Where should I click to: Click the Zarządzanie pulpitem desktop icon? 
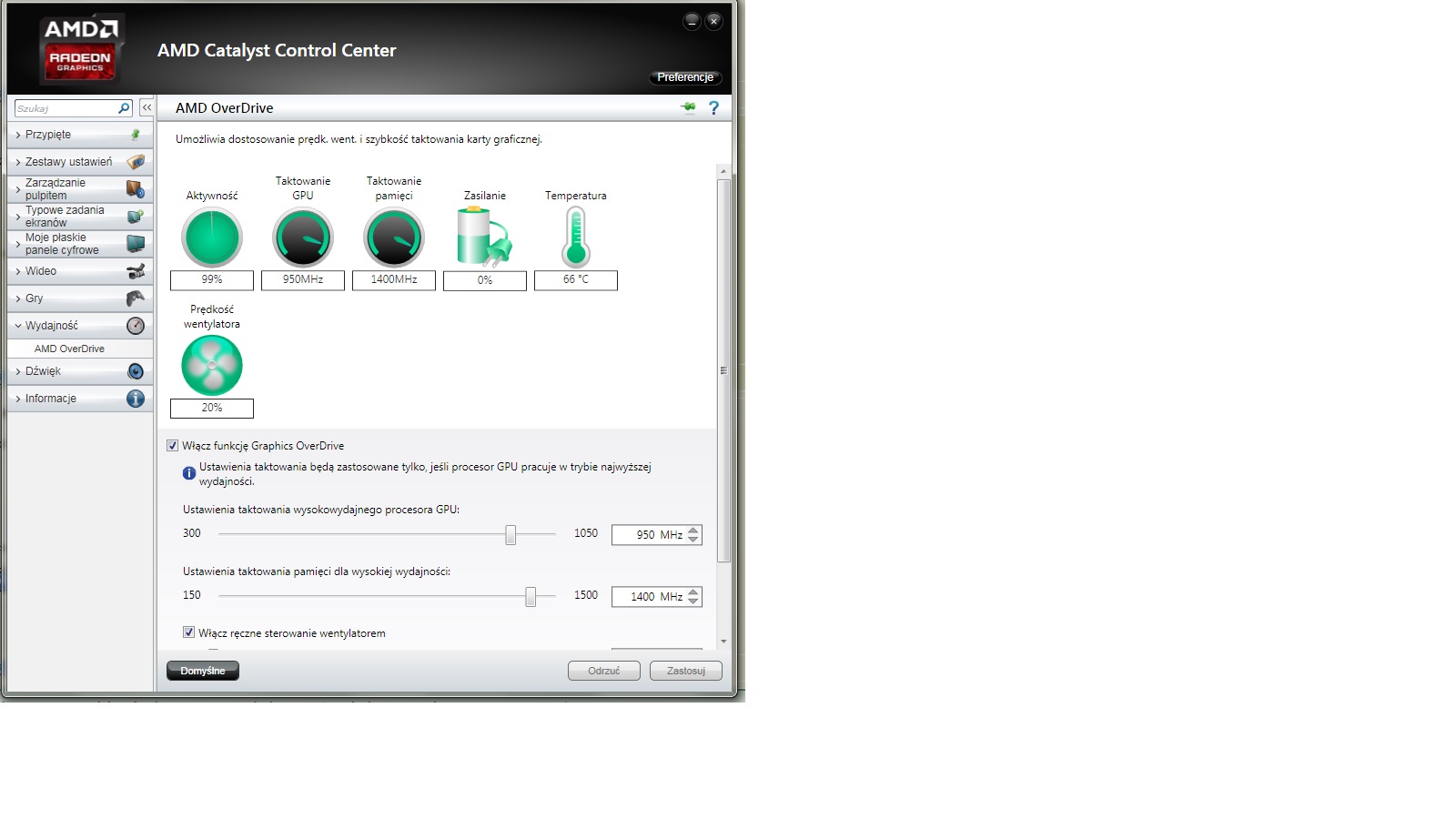[x=136, y=189]
